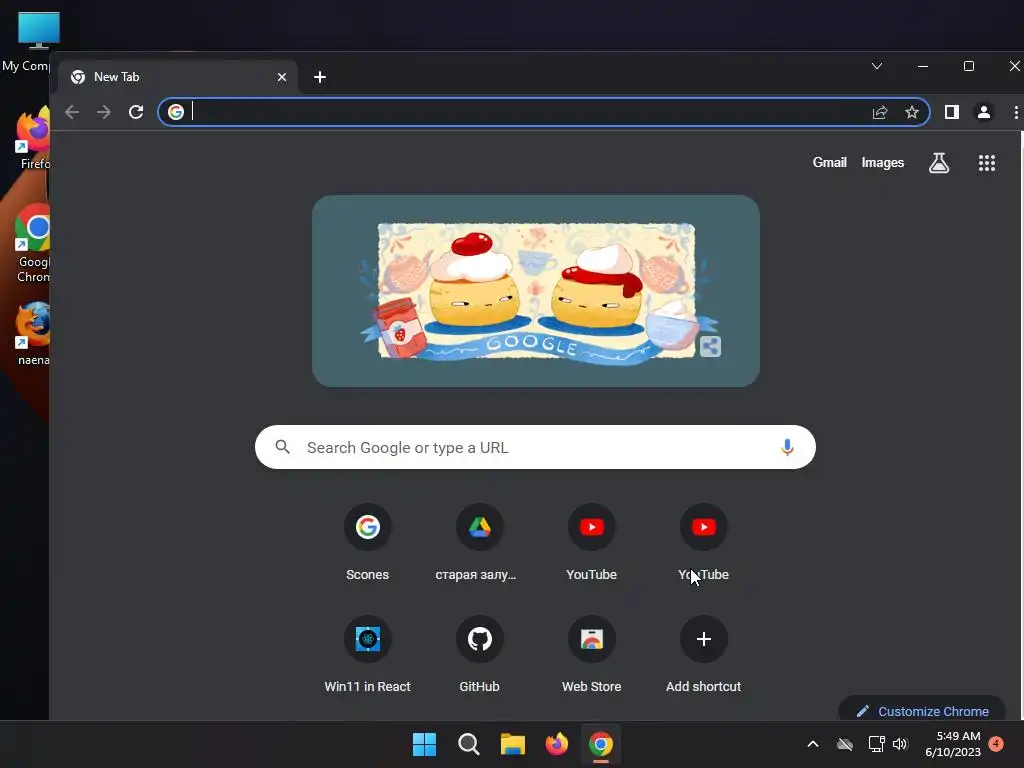Open the network status tray icon
This screenshot has height=768, width=1024.
click(x=876, y=744)
